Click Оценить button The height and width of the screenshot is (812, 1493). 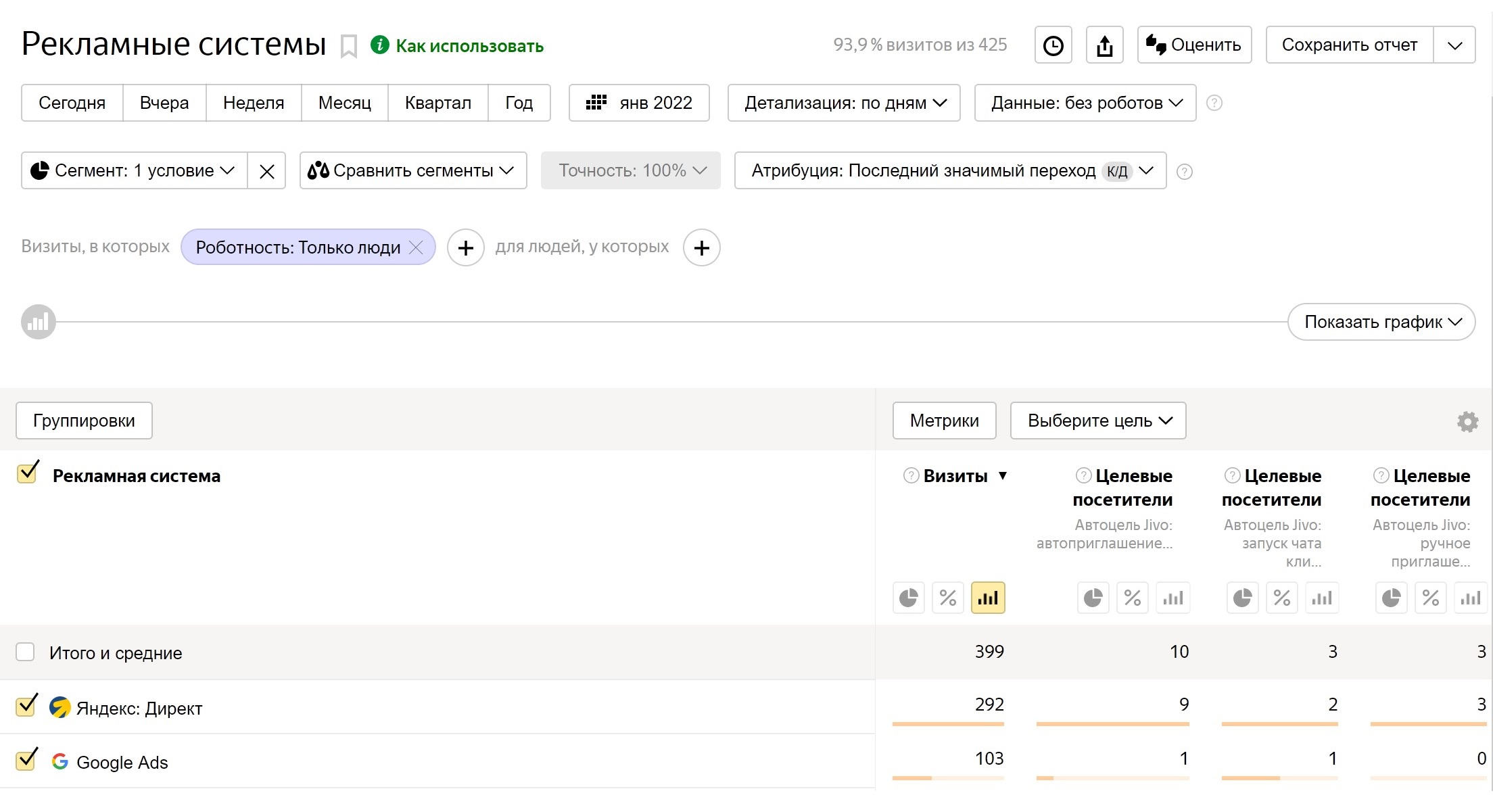(1195, 45)
